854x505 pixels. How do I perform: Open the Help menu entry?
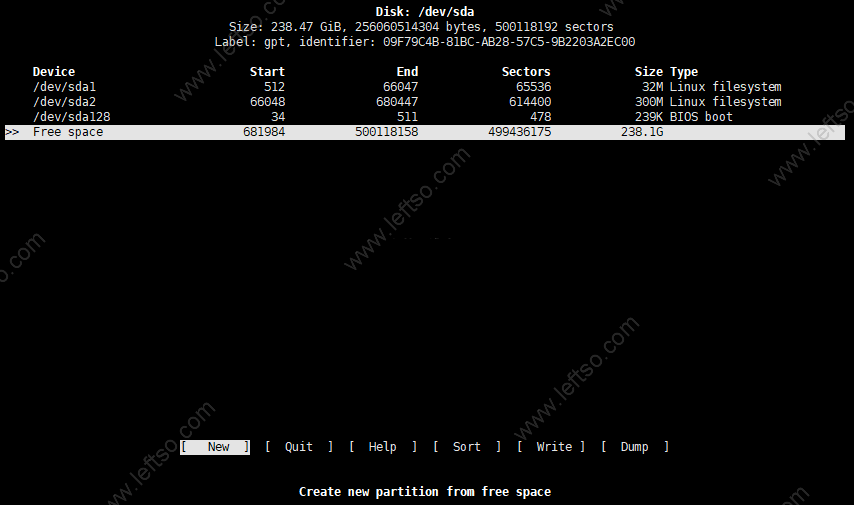pyautogui.click(x=382, y=447)
